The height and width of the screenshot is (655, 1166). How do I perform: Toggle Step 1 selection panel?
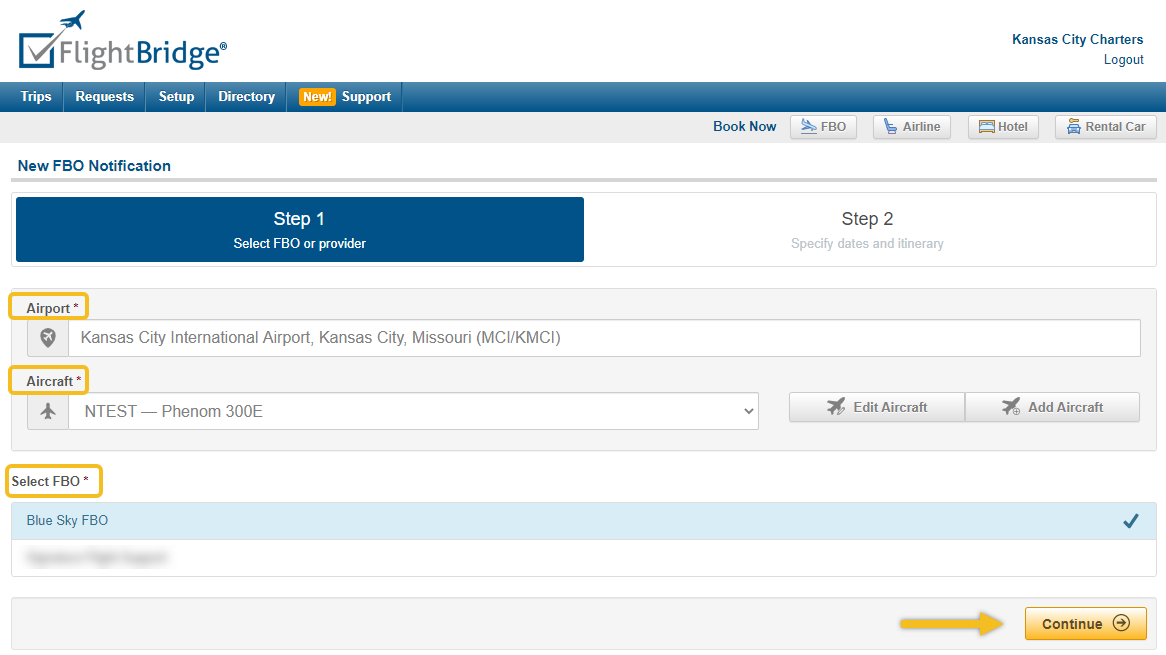(x=298, y=229)
